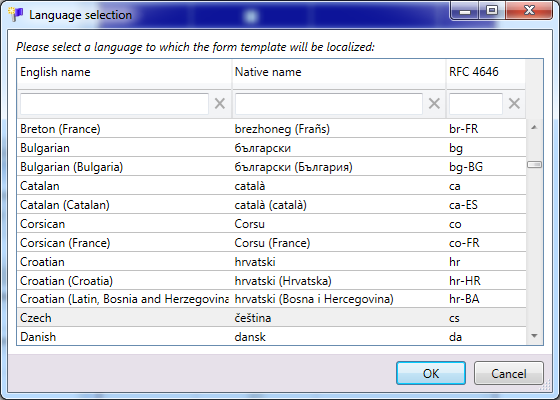560x400 pixels.
Task: Focus the RFC 4646 filter field
Action: [x=476, y=104]
